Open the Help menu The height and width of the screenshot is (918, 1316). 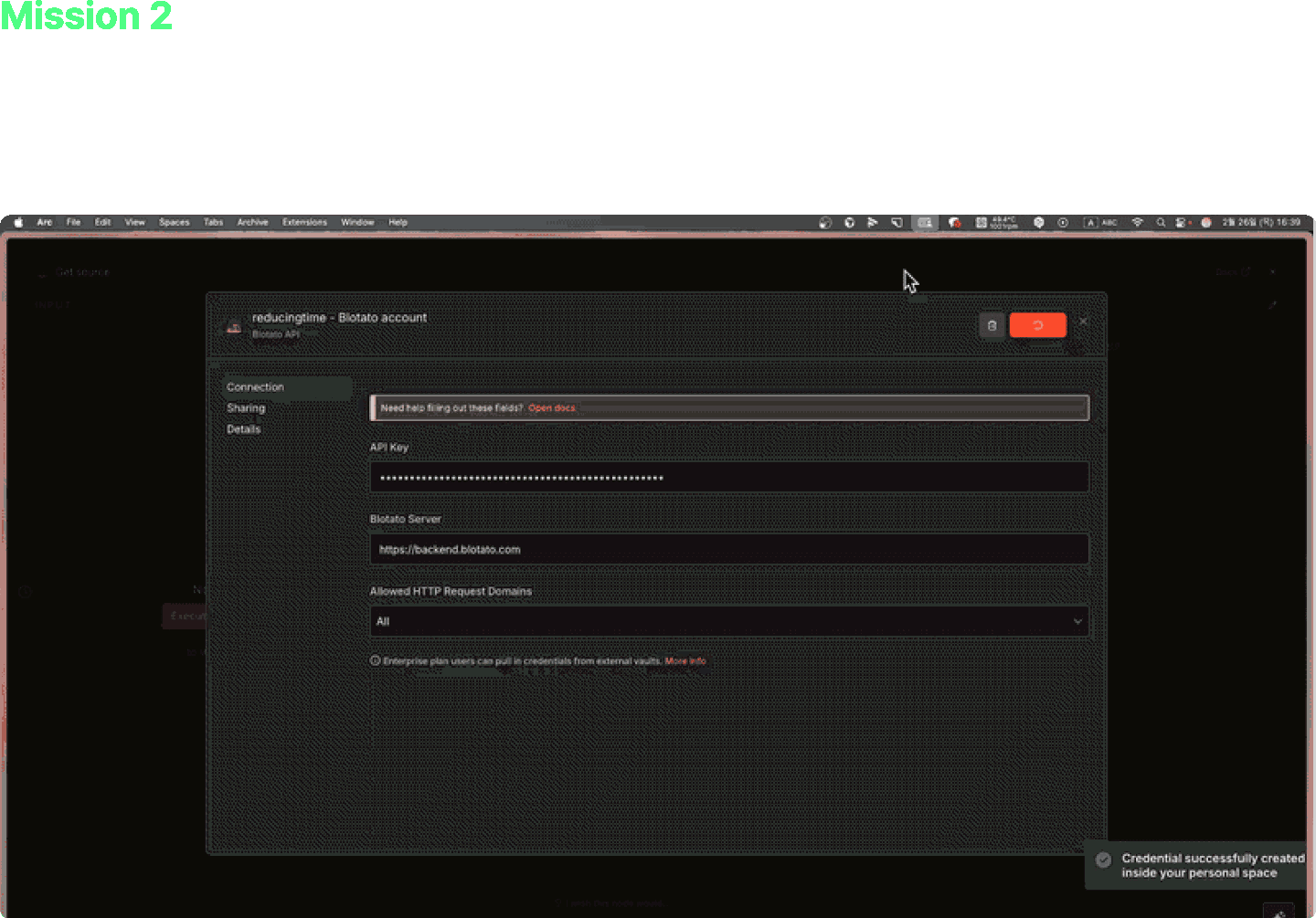(x=398, y=222)
